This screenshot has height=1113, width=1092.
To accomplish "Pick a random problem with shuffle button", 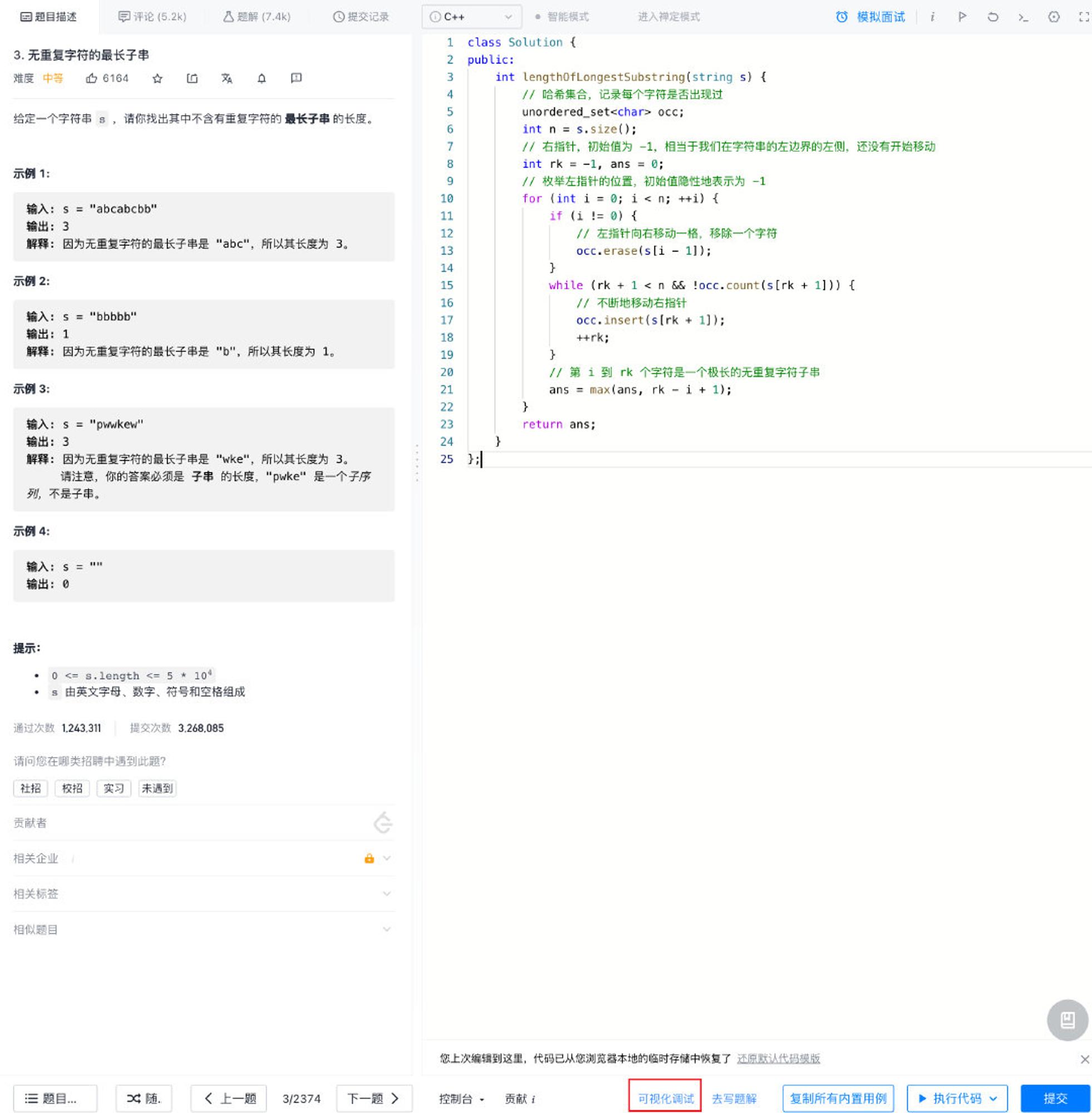I will coord(144,1098).
